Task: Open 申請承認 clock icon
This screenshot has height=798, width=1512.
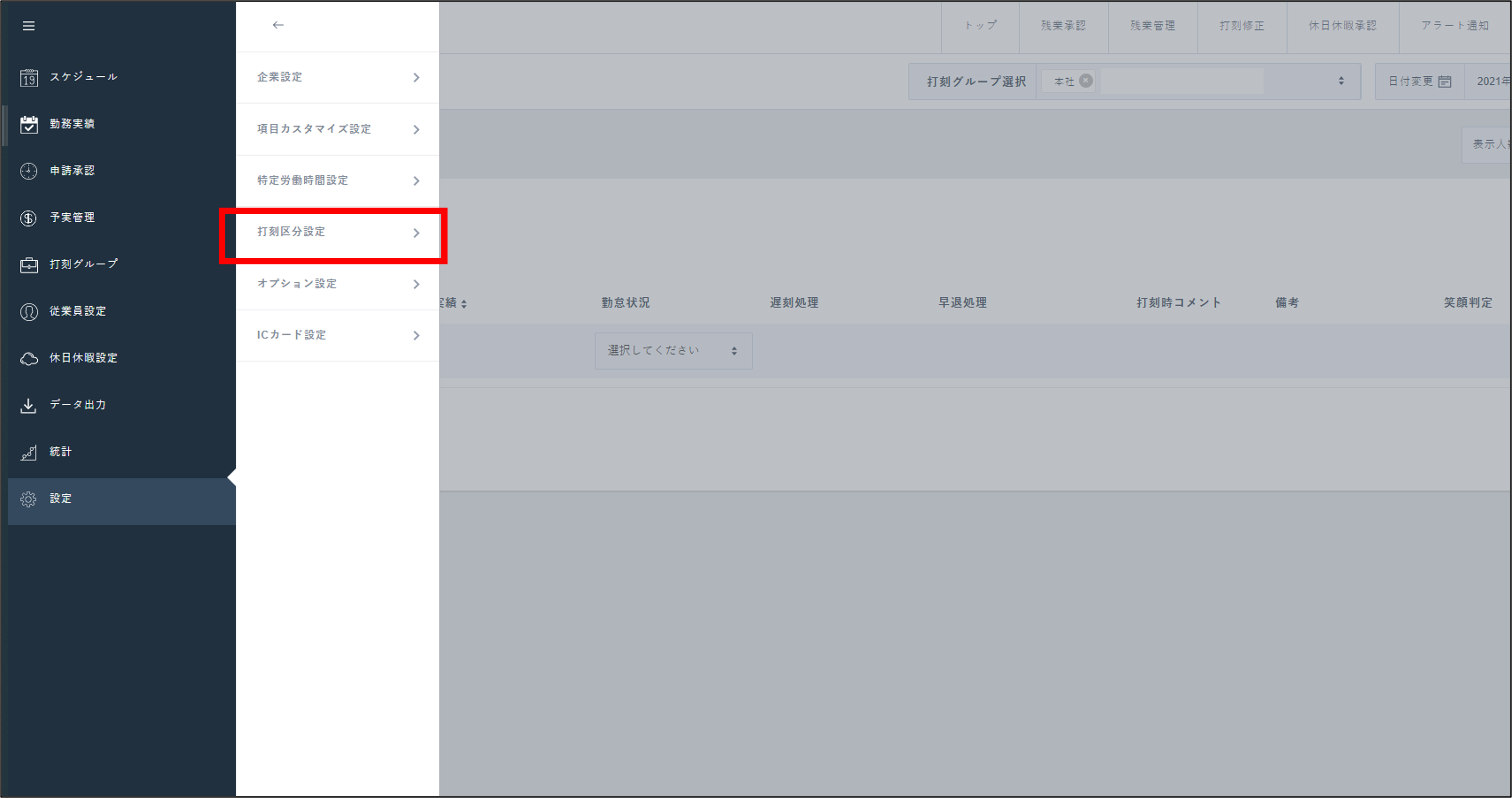Action: click(x=29, y=171)
